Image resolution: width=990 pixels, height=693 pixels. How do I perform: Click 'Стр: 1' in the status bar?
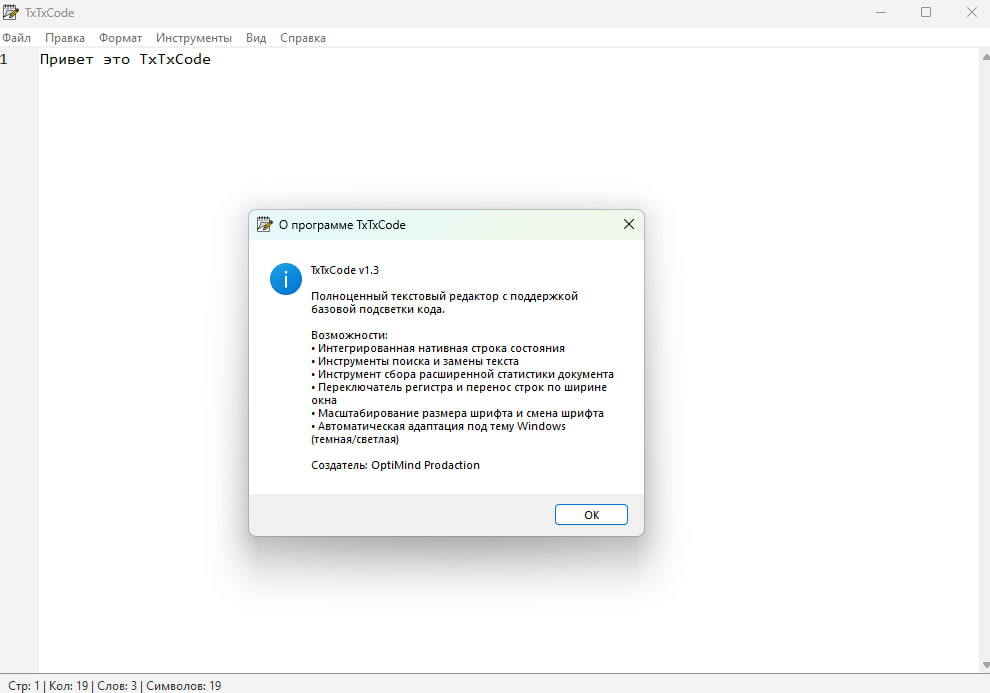point(24,685)
